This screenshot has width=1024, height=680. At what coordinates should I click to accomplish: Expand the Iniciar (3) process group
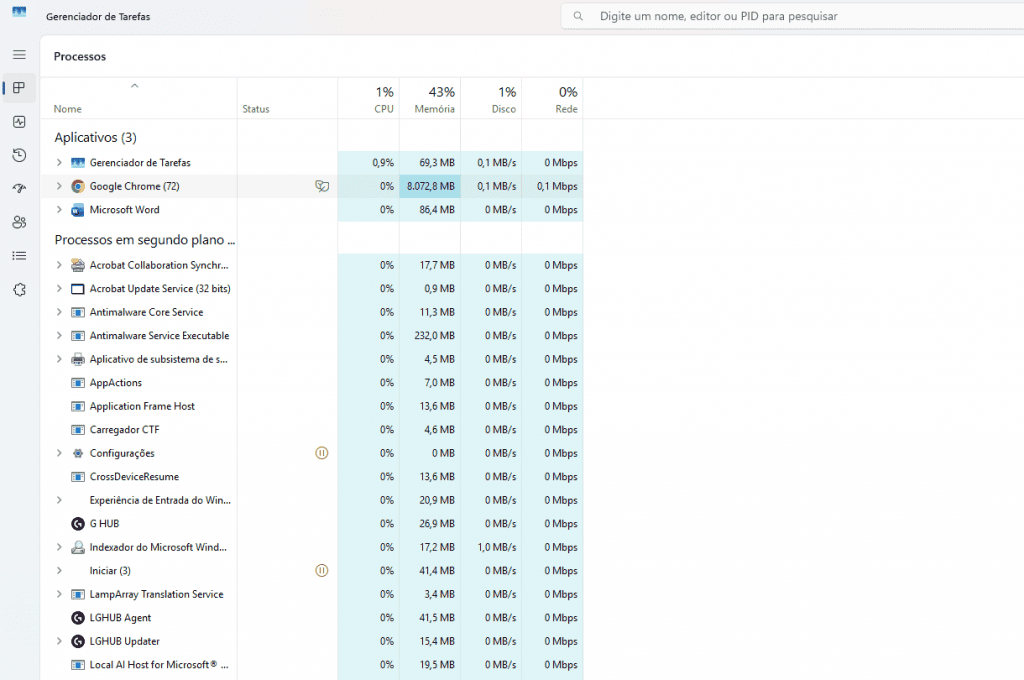pyautogui.click(x=59, y=571)
